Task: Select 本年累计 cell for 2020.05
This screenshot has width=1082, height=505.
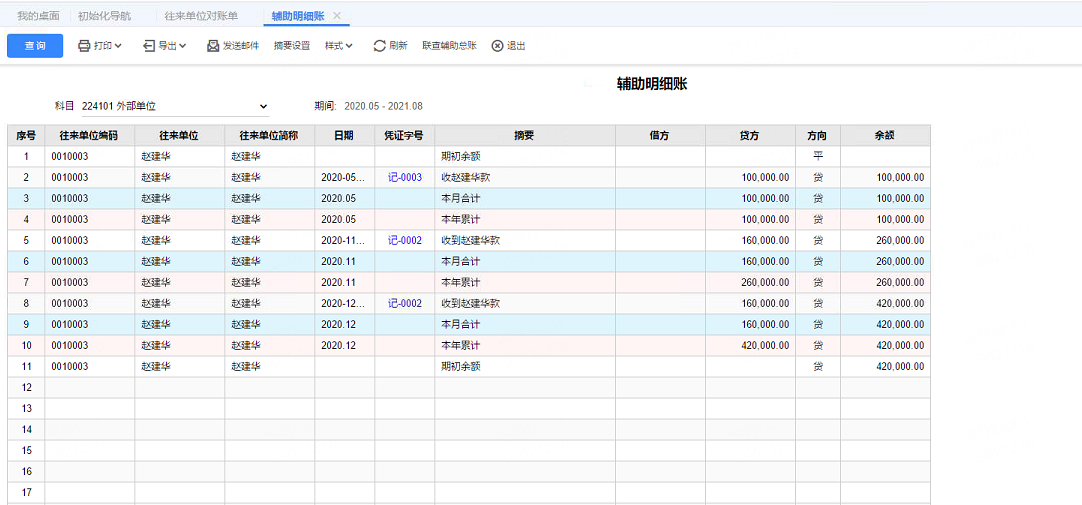Action: click(524, 219)
